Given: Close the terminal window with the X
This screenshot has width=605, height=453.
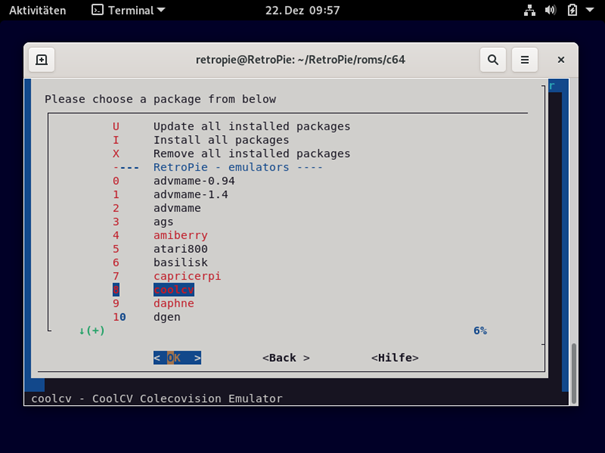Looking at the screenshot, I should pos(561,60).
